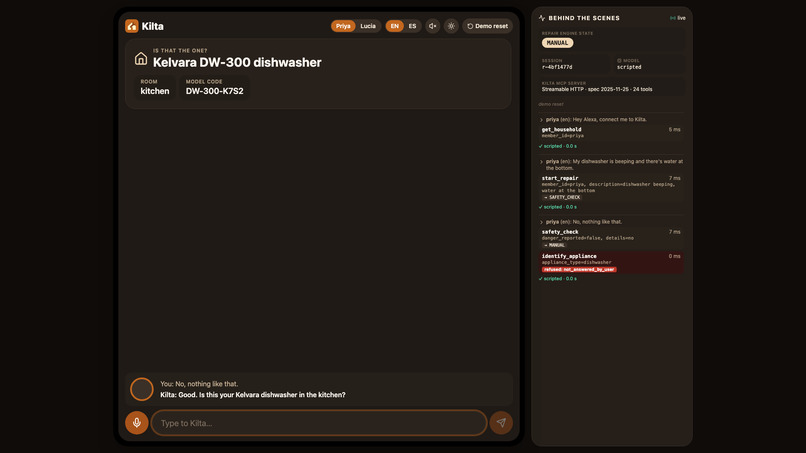Click the round orange microphone button
The image size is (806, 453).
[137, 423]
